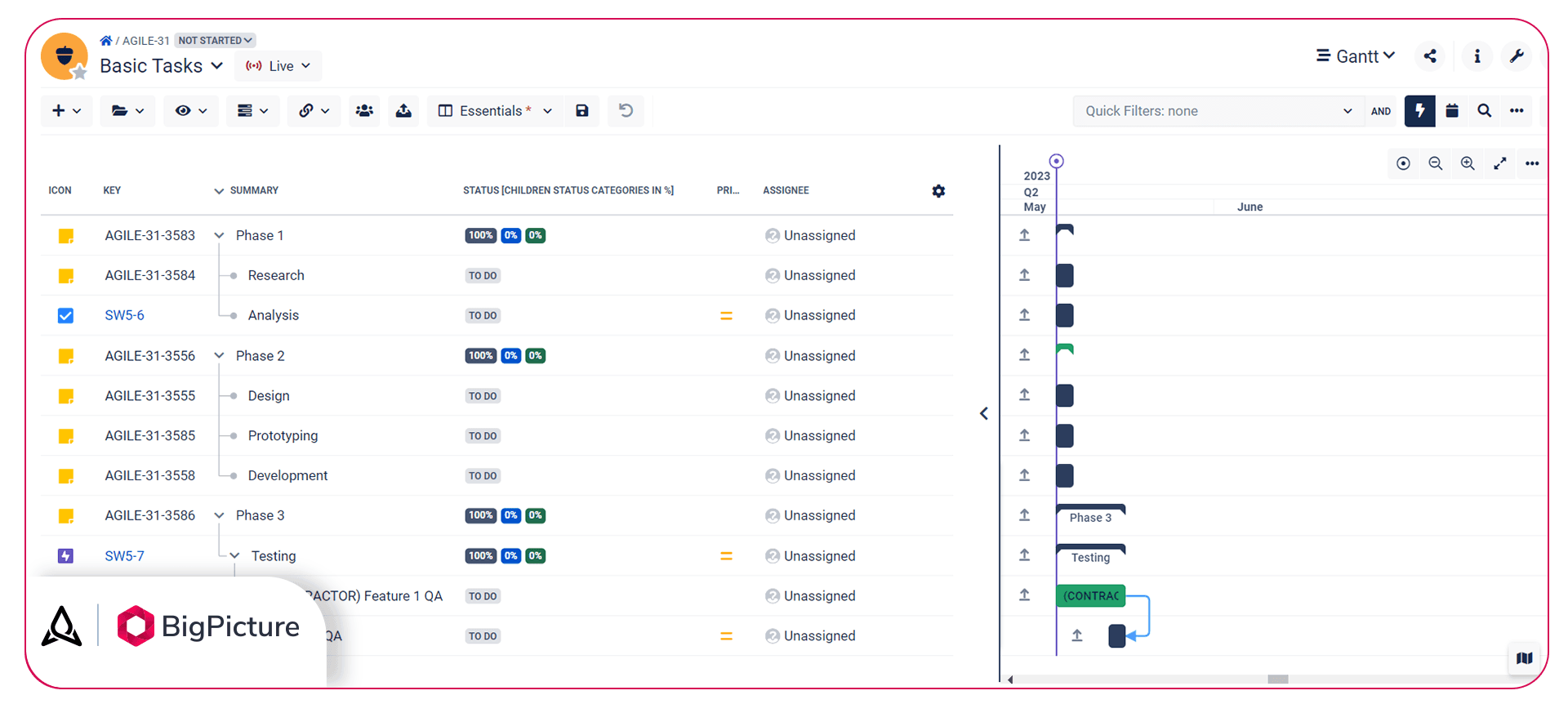
Task: Change the NOT STARTED status dropdown
Action: pos(215,40)
